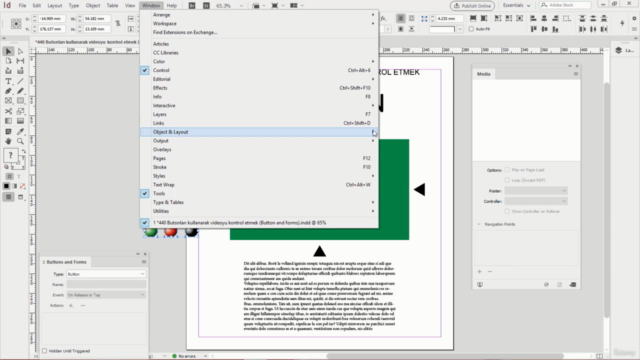Click the Name field in Buttons and Forms

click(x=106, y=284)
